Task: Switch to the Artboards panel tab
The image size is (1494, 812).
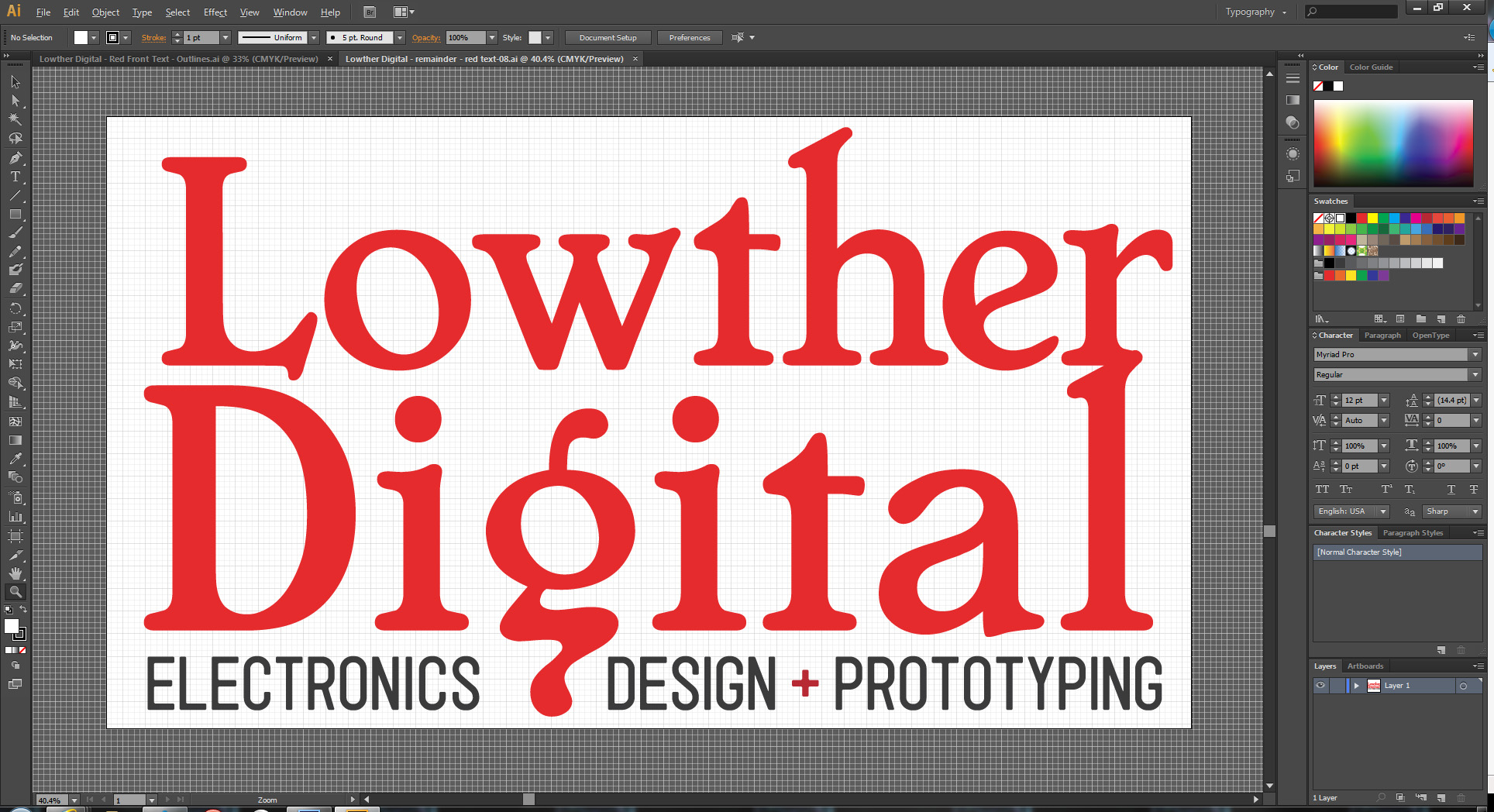Action: click(x=1365, y=666)
